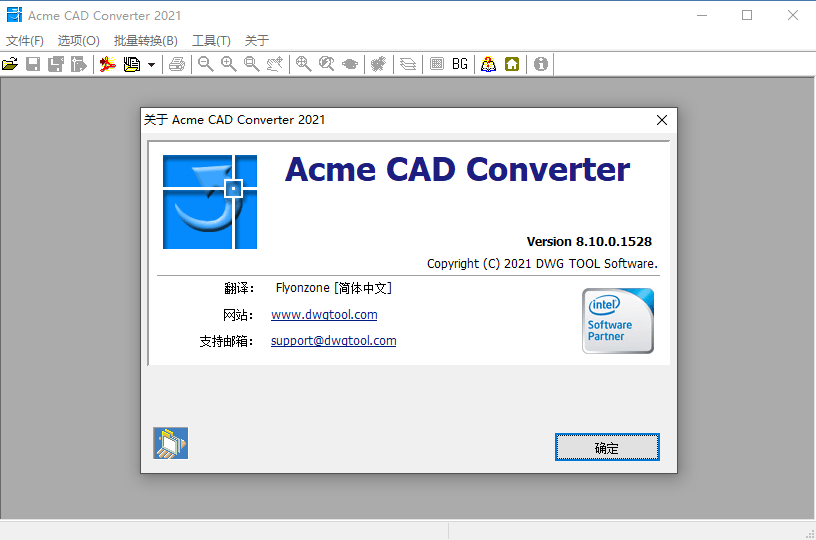
Task: Click the Zoom In magnifier icon
Action: click(229, 64)
